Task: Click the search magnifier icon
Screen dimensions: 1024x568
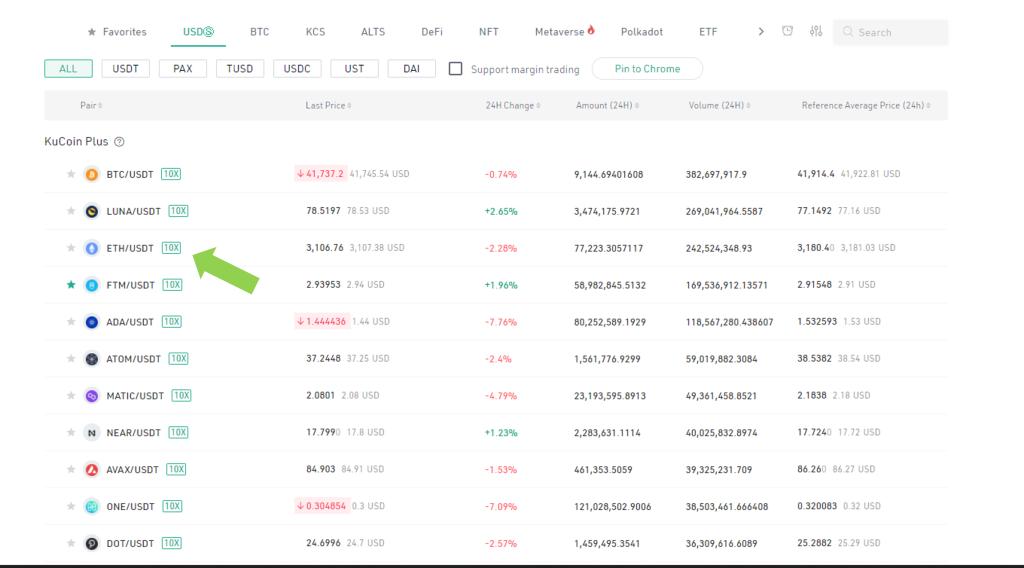Action: point(848,32)
